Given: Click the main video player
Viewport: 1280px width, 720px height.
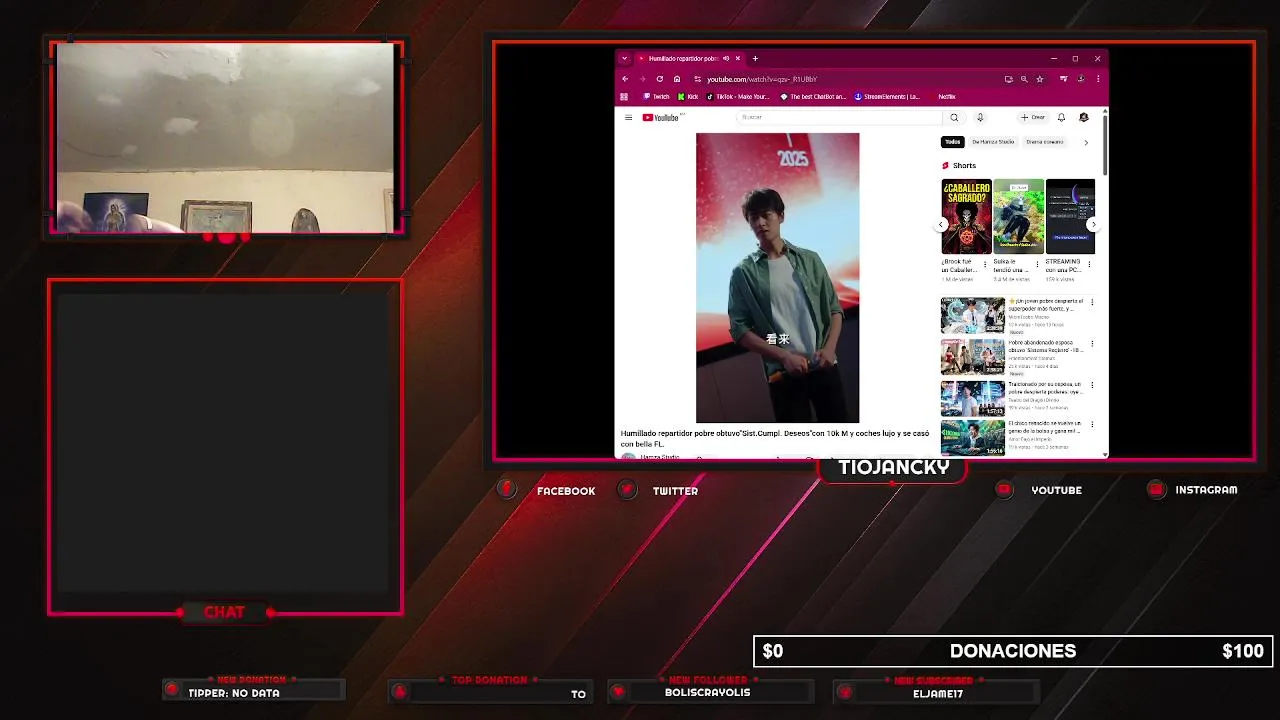Looking at the screenshot, I should (777, 278).
